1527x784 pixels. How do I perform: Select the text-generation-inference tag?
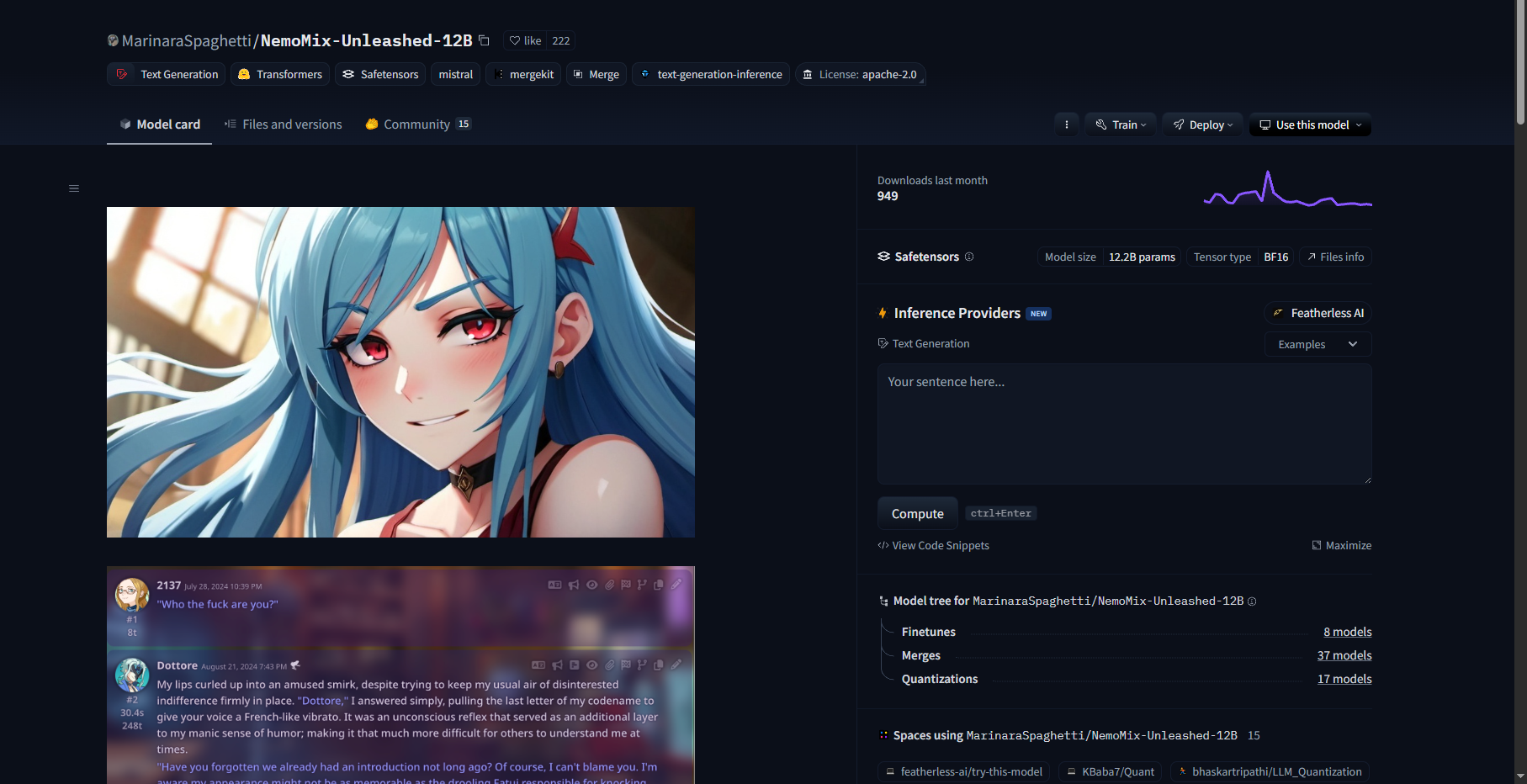(x=711, y=74)
